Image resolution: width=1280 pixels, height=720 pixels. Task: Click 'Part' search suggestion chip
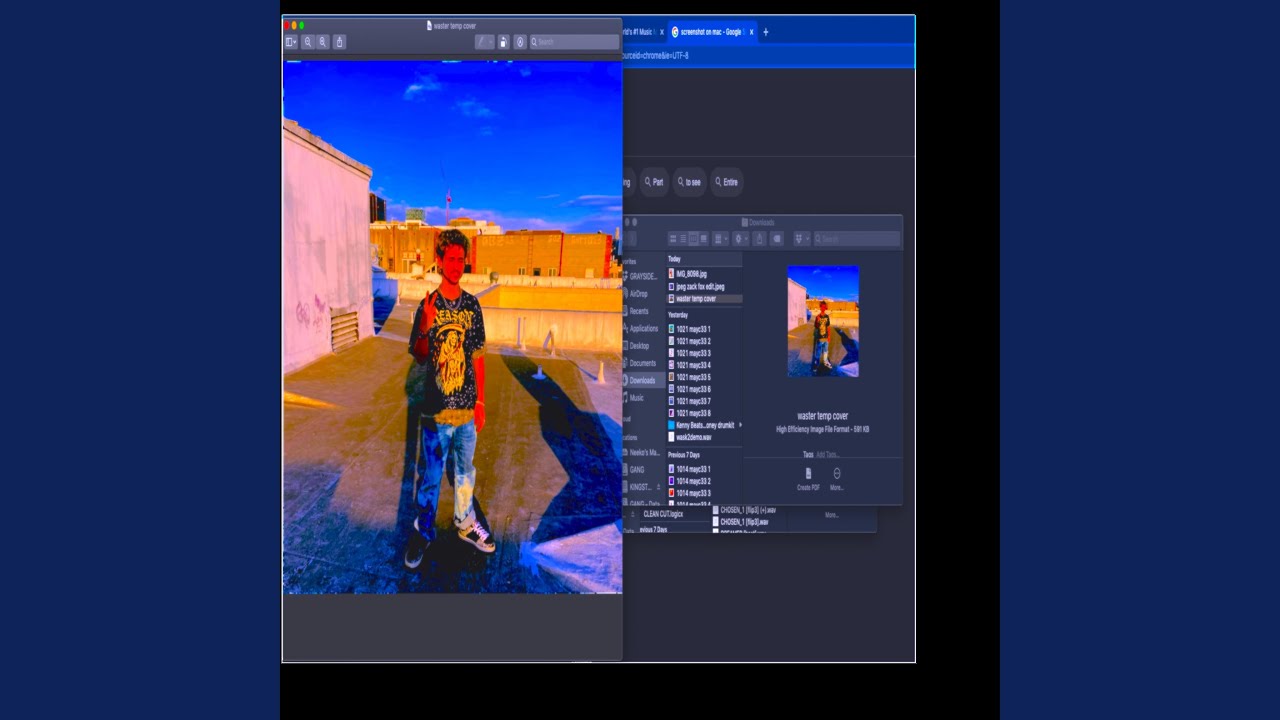tap(654, 182)
